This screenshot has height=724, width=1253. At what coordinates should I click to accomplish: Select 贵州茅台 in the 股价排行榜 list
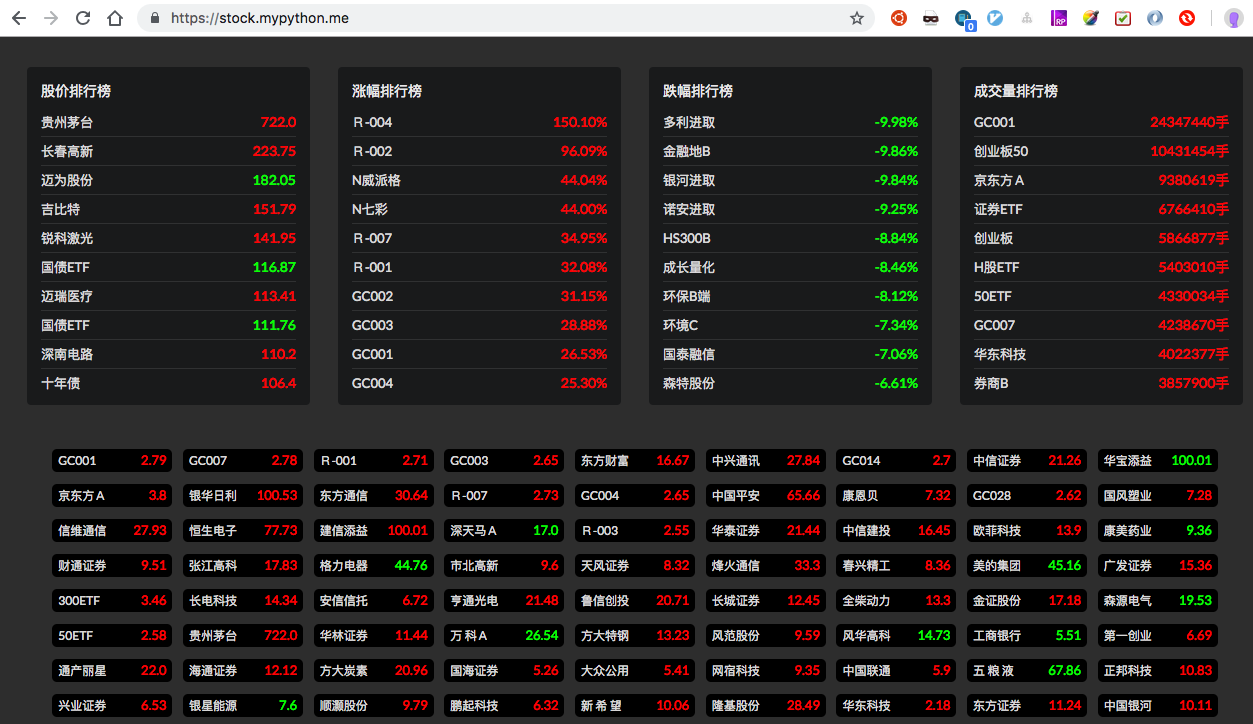[168, 122]
